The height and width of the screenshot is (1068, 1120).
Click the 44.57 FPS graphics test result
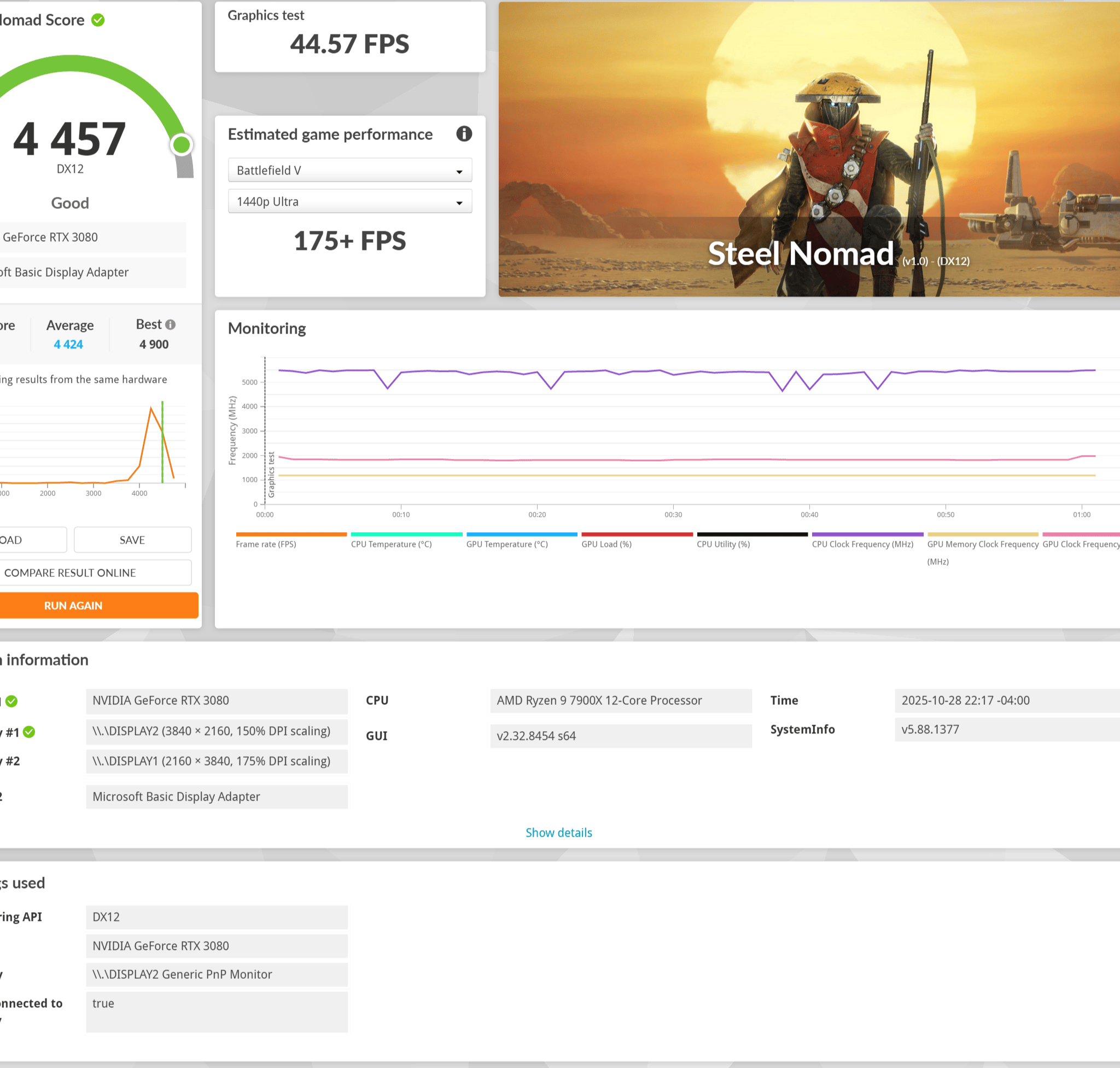pyautogui.click(x=349, y=44)
